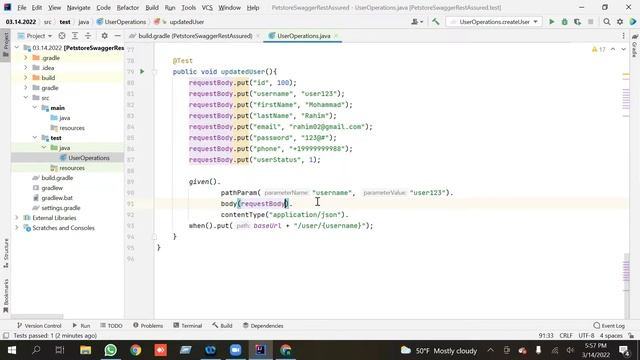The width and height of the screenshot is (640, 360).
Task: Collapse all icon in Project panel
Action: pos(88,36)
